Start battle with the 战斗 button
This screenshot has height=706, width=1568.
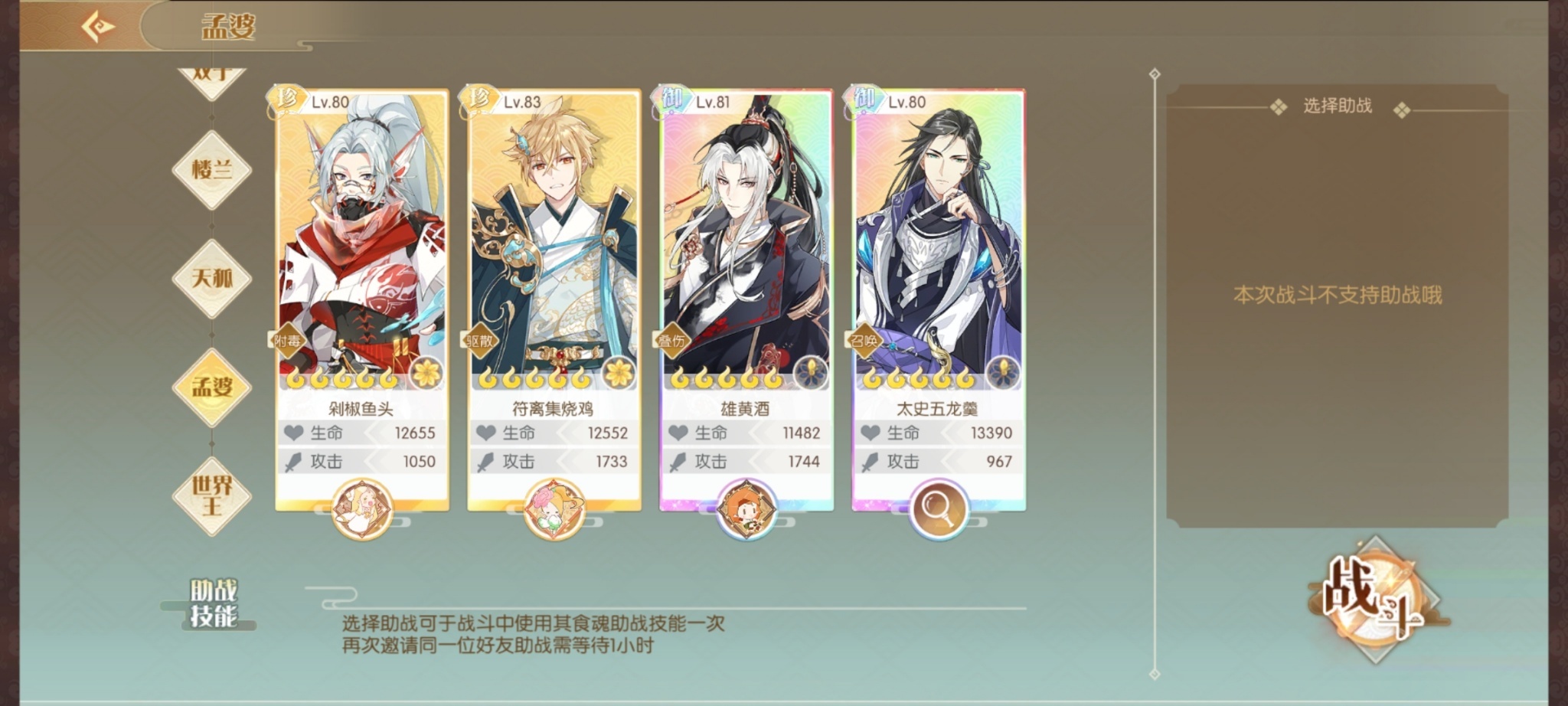1374,600
